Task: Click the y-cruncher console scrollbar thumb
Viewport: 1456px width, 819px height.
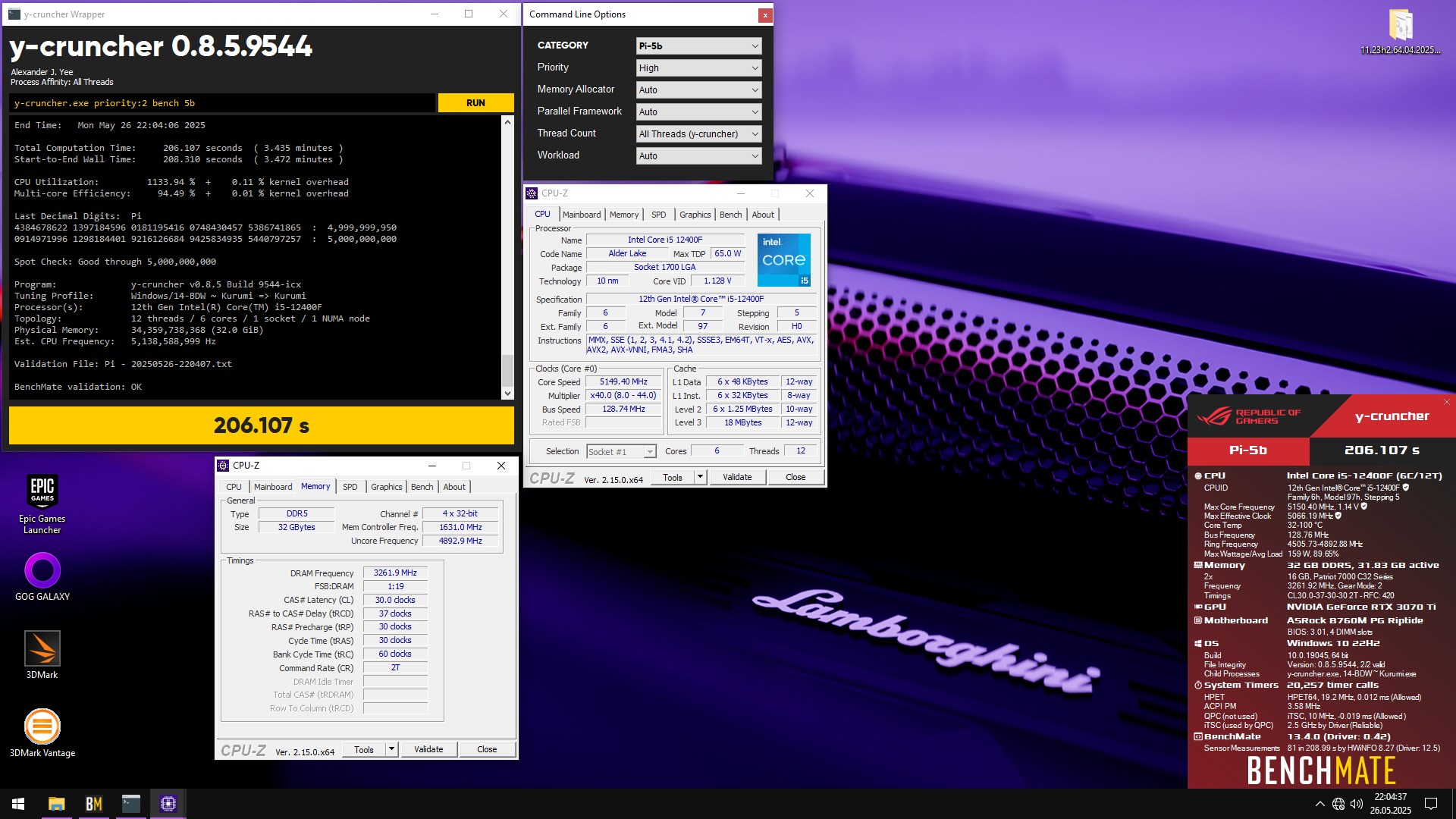Action: (x=507, y=370)
